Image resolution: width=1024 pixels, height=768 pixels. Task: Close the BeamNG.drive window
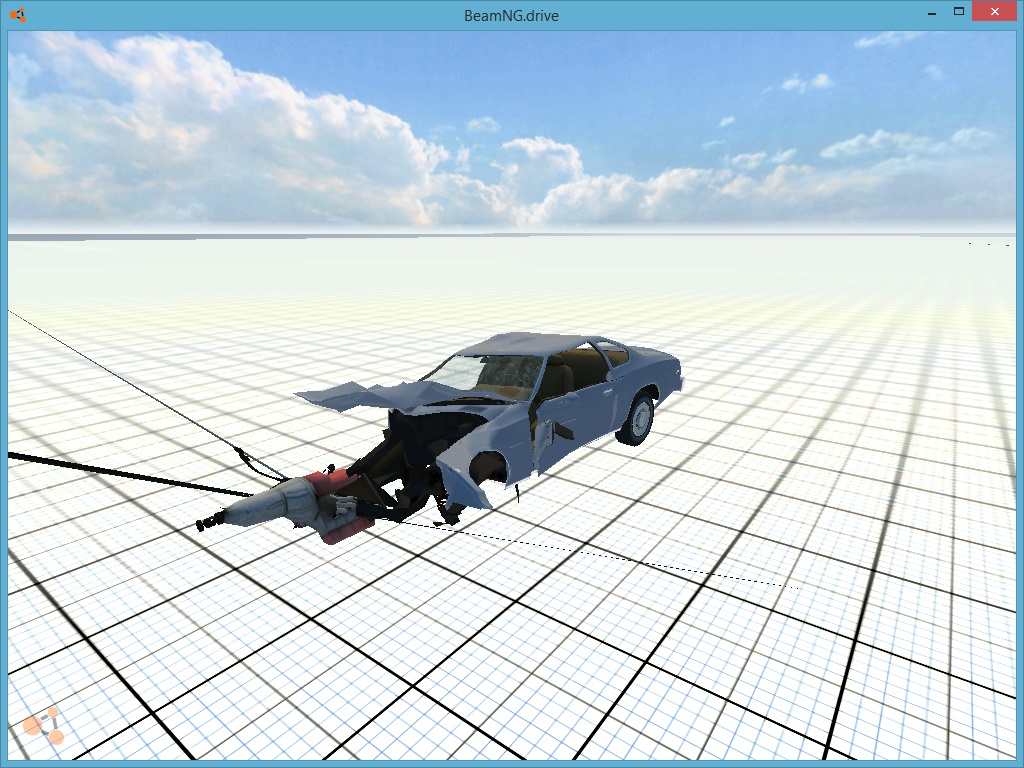[x=995, y=11]
